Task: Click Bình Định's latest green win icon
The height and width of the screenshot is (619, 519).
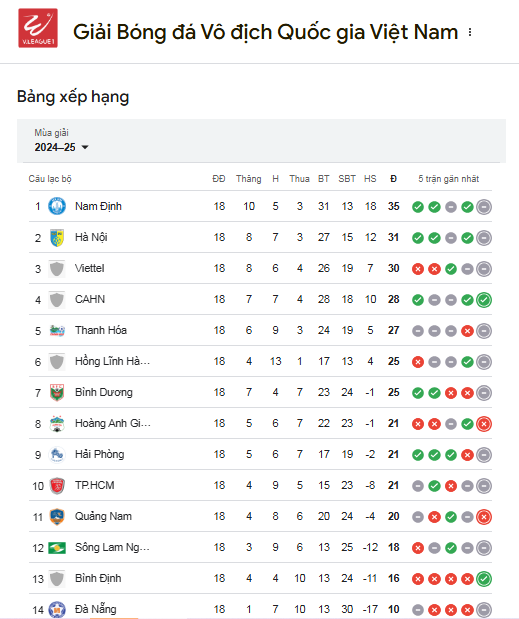Action: [x=483, y=579]
